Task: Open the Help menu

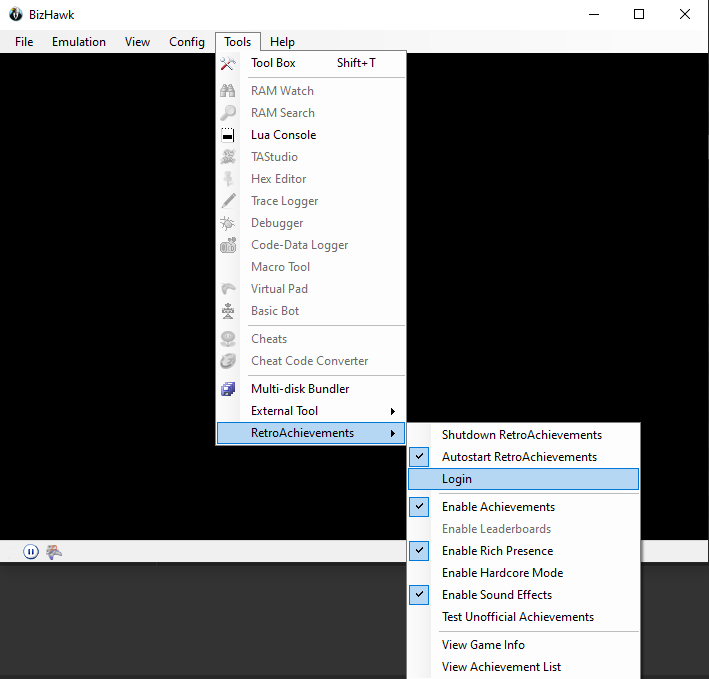Action: [282, 42]
